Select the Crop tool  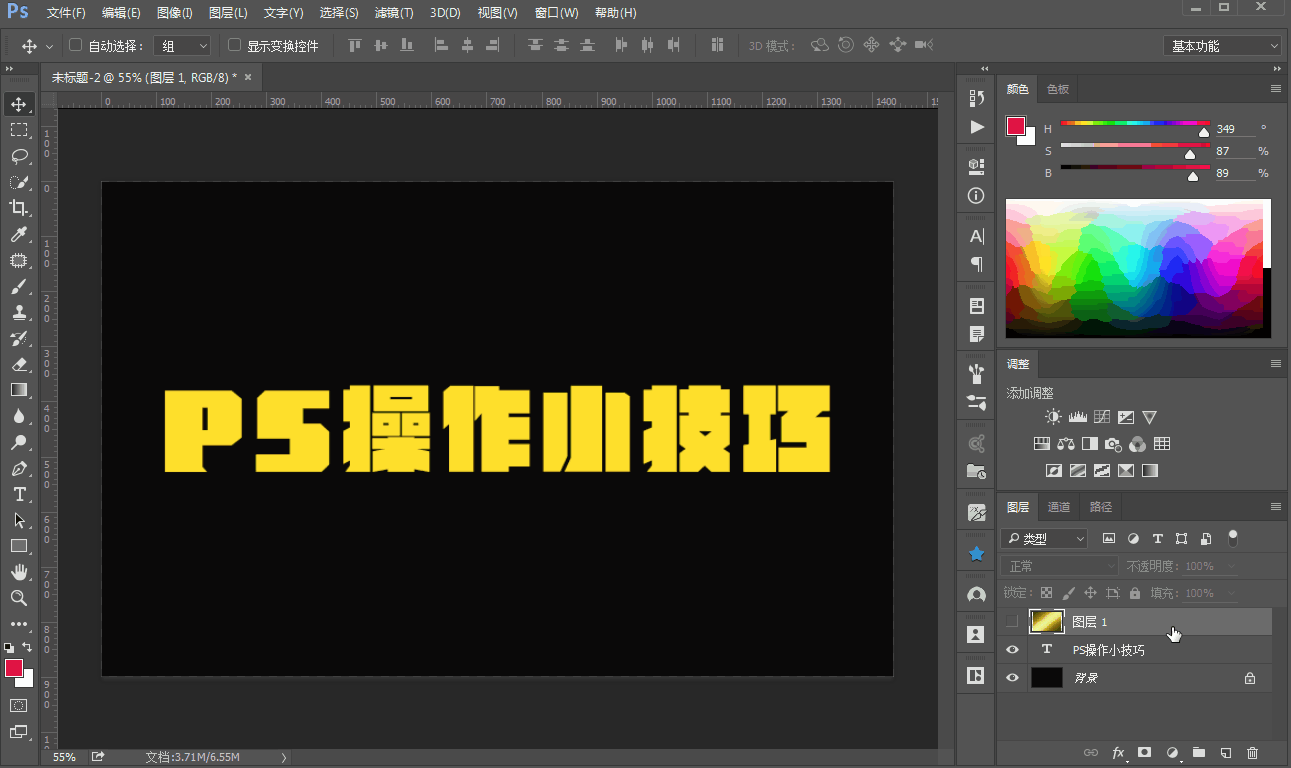point(20,208)
